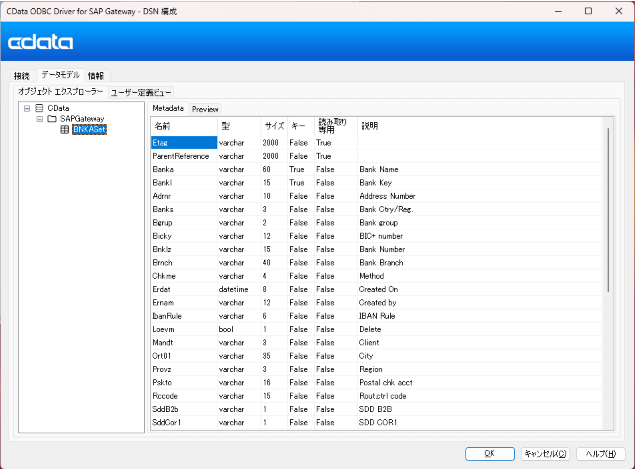Open the ユーザー定義ビュー tab
Viewport: 635px width, 469px height.
pos(141,93)
